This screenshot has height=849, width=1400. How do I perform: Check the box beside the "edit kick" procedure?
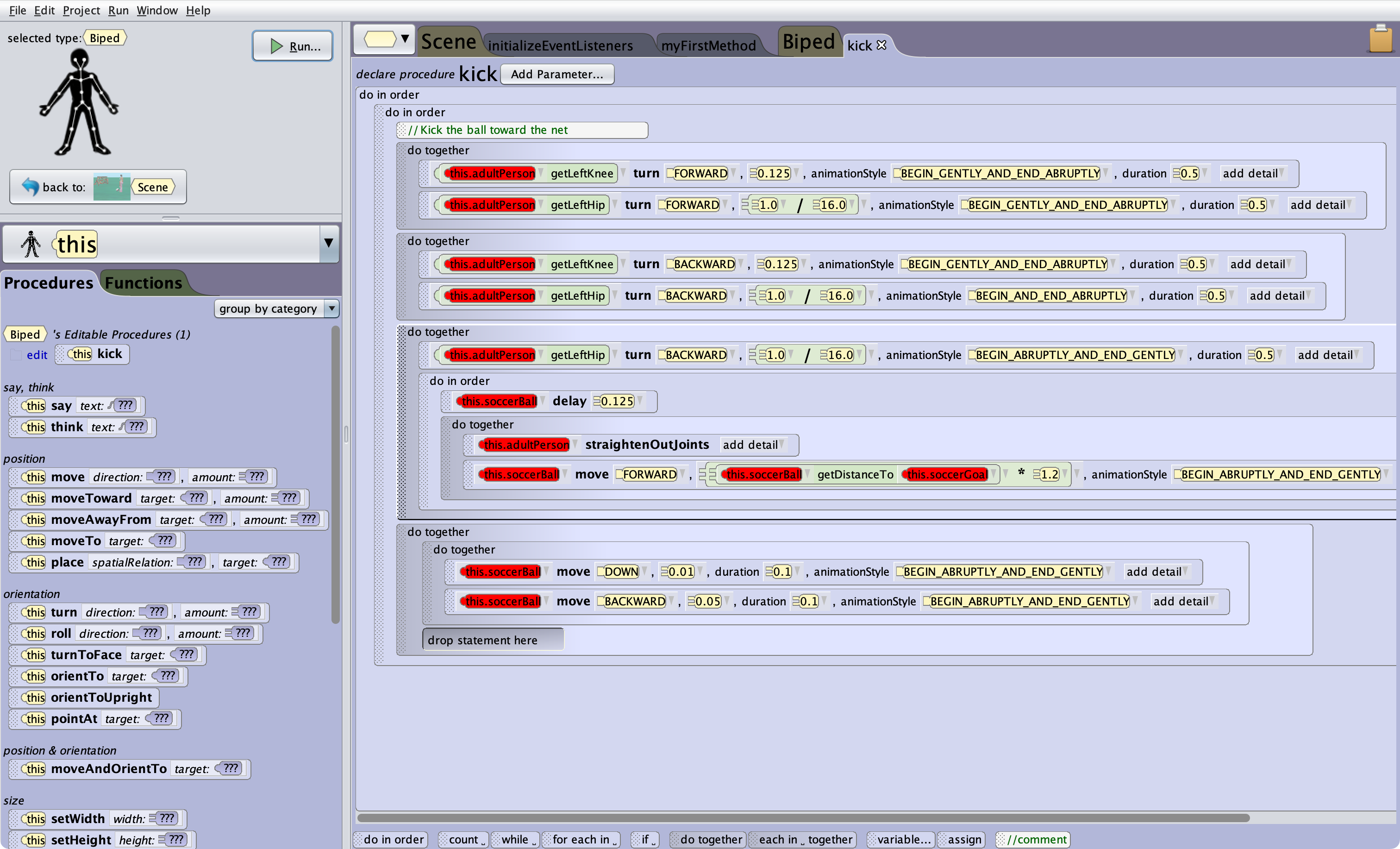pos(15,355)
